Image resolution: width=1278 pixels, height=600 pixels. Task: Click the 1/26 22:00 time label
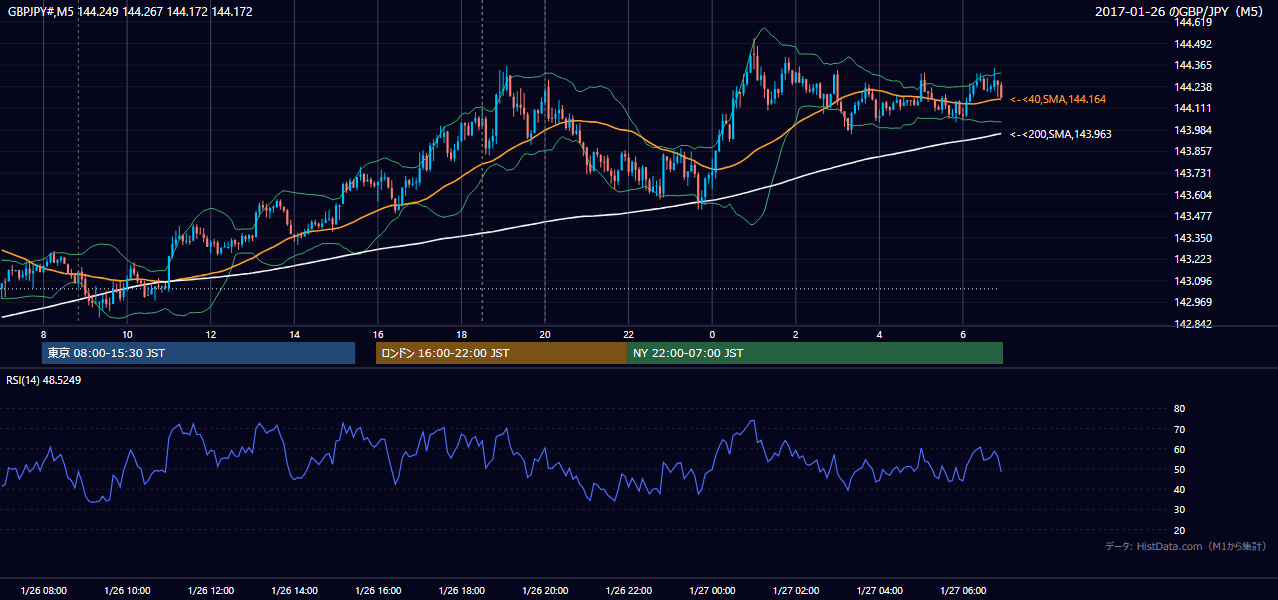(628, 591)
